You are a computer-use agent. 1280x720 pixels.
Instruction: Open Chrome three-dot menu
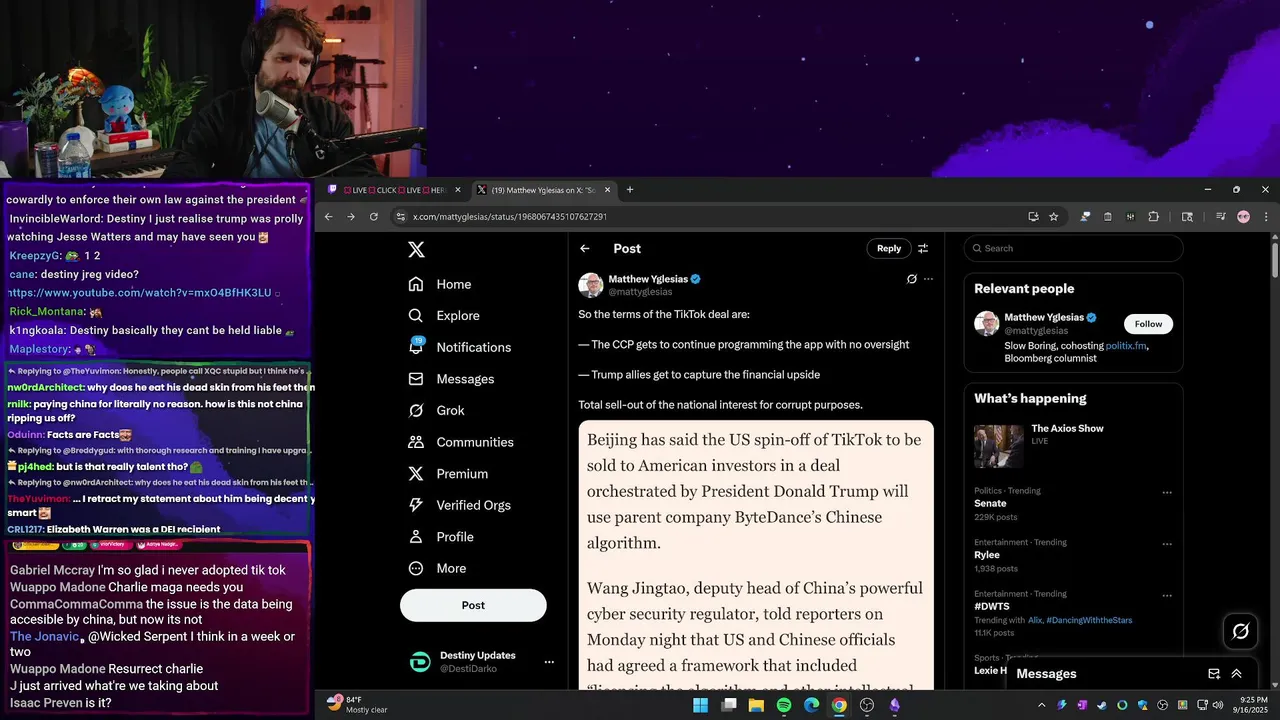[1266, 217]
